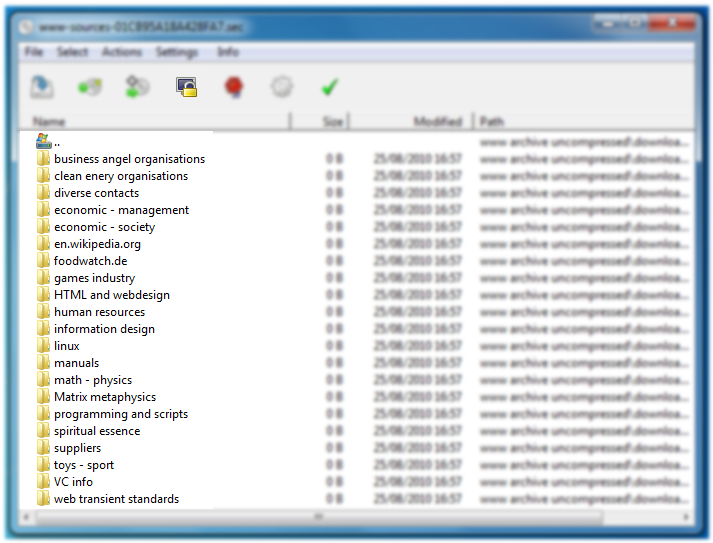The image size is (713, 543).
Task: Open the Actions menu
Action: [121, 52]
